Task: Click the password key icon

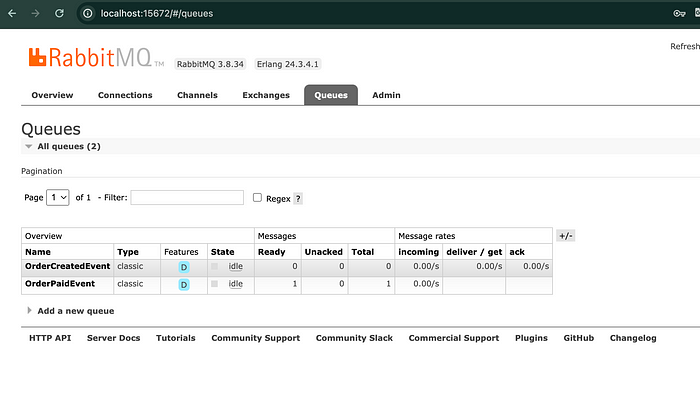Action: 679,13
